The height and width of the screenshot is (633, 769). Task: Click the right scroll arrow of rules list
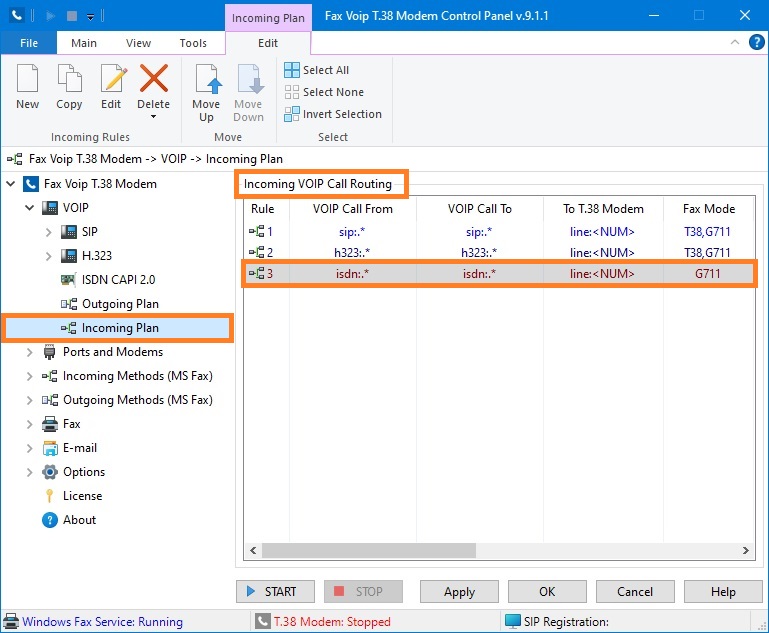click(x=745, y=550)
